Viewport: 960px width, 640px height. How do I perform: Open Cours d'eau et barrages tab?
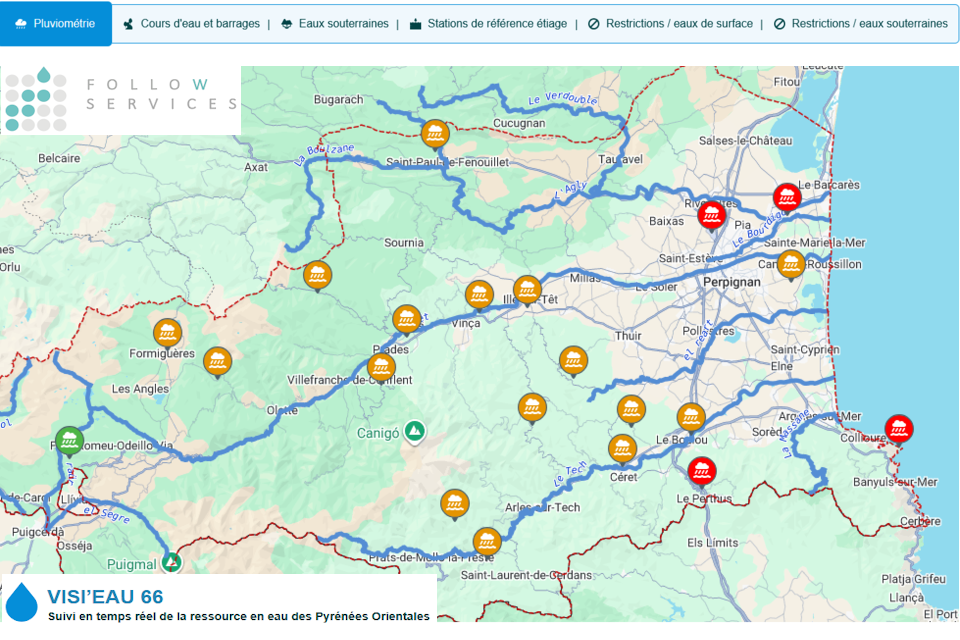[x=191, y=24]
